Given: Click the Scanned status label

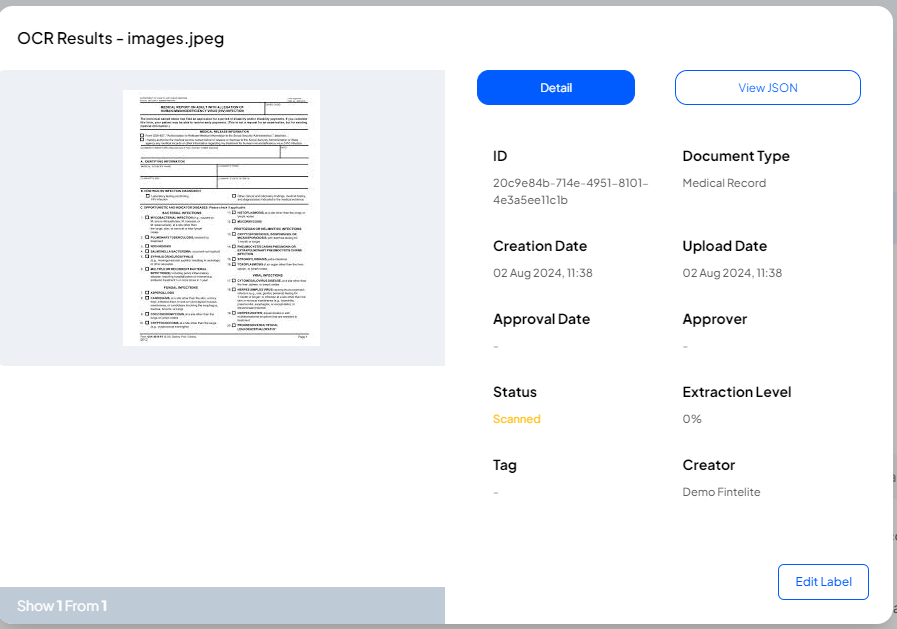Looking at the screenshot, I should 516,419.
